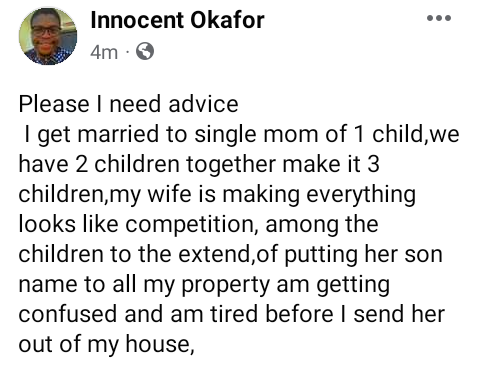Click the line "Please I need advice"
The width and height of the screenshot is (480, 371).
coord(128,104)
